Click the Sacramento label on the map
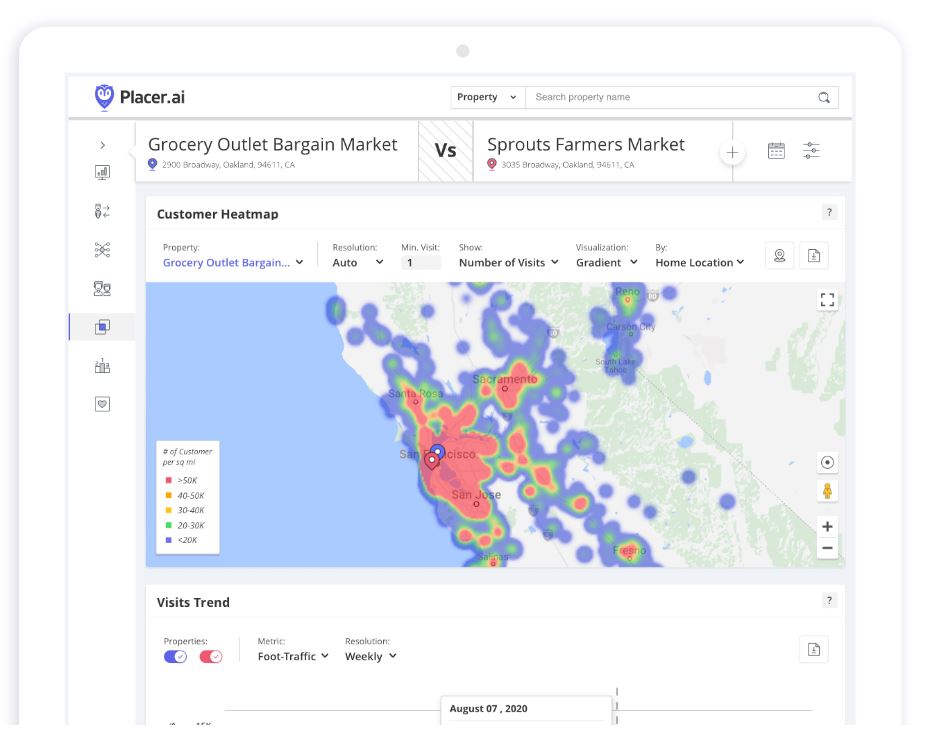This screenshot has height=756, width=944. pyautogui.click(x=505, y=379)
